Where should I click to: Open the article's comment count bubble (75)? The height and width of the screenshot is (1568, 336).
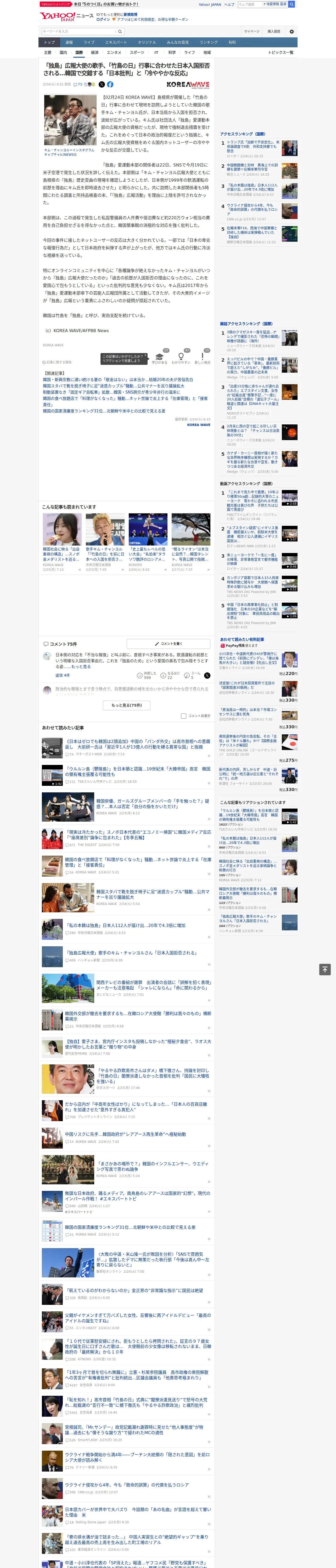click(x=78, y=85)
